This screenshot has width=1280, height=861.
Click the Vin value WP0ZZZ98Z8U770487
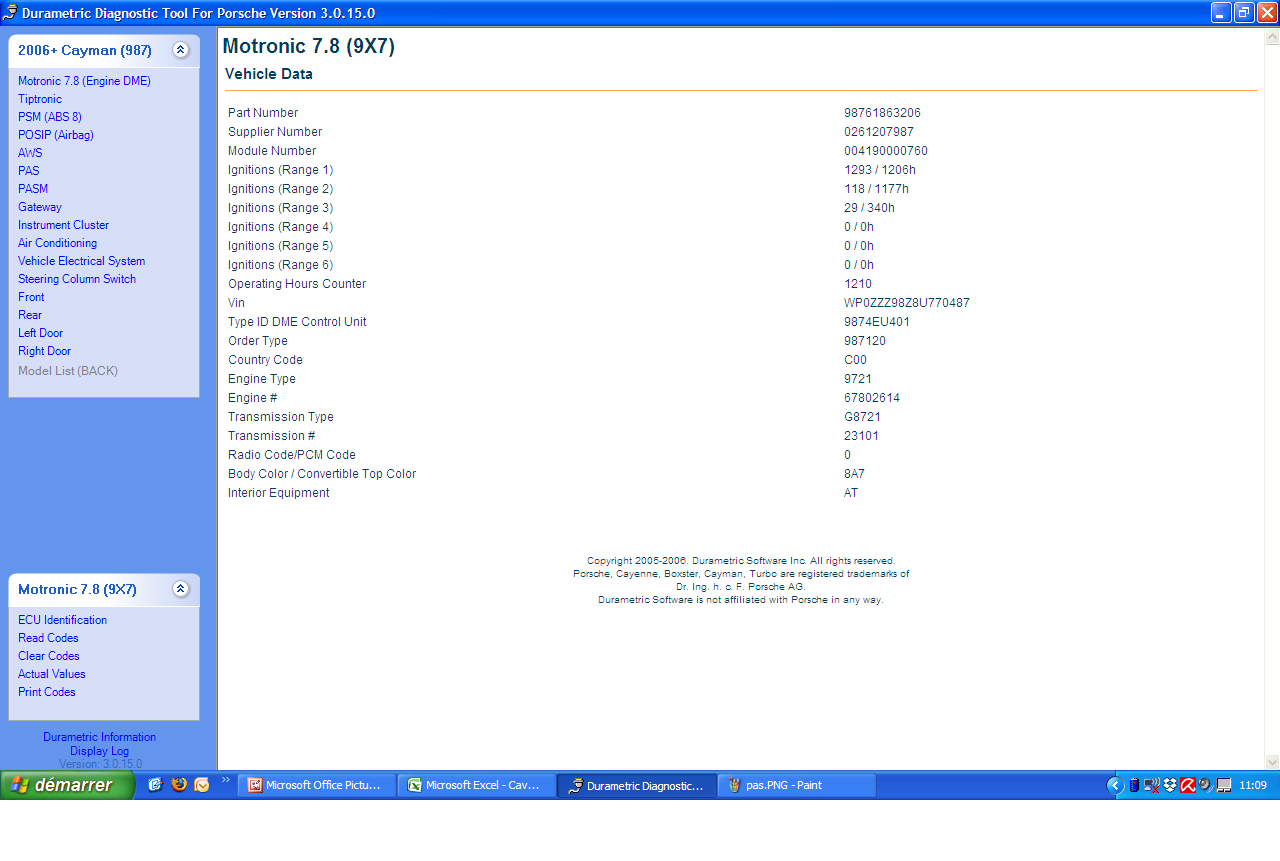(x=906, y=303)
